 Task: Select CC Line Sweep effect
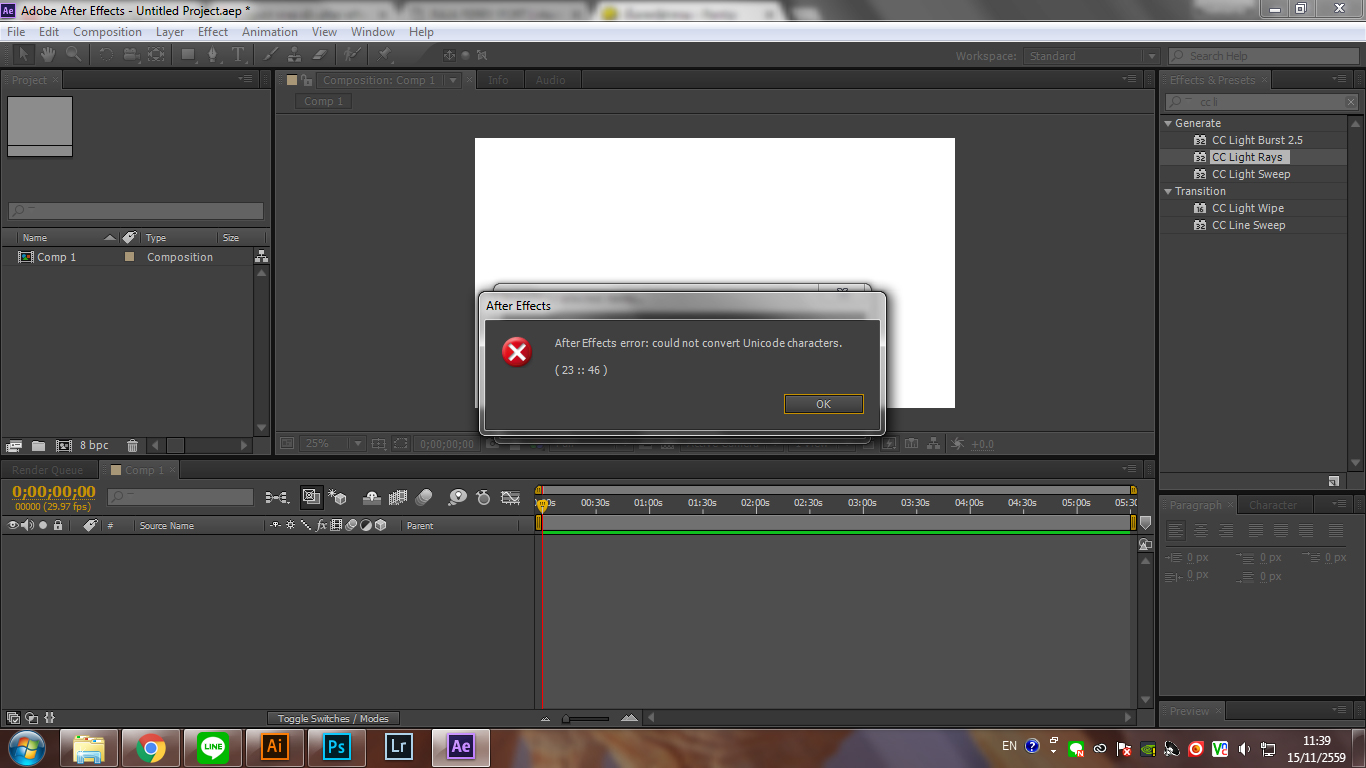pyautogui.click(x=1248, y=225)
